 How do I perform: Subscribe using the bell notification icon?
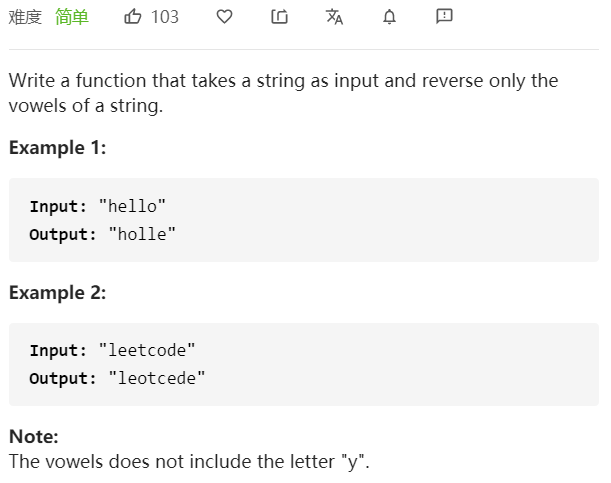pos(389,17)
